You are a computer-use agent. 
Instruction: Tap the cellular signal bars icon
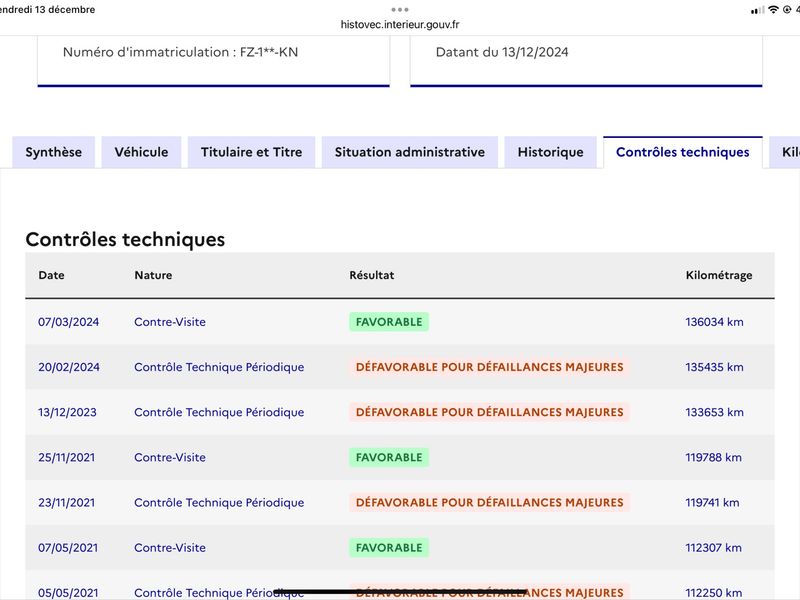pyautogui.click(x=758, y=10)
